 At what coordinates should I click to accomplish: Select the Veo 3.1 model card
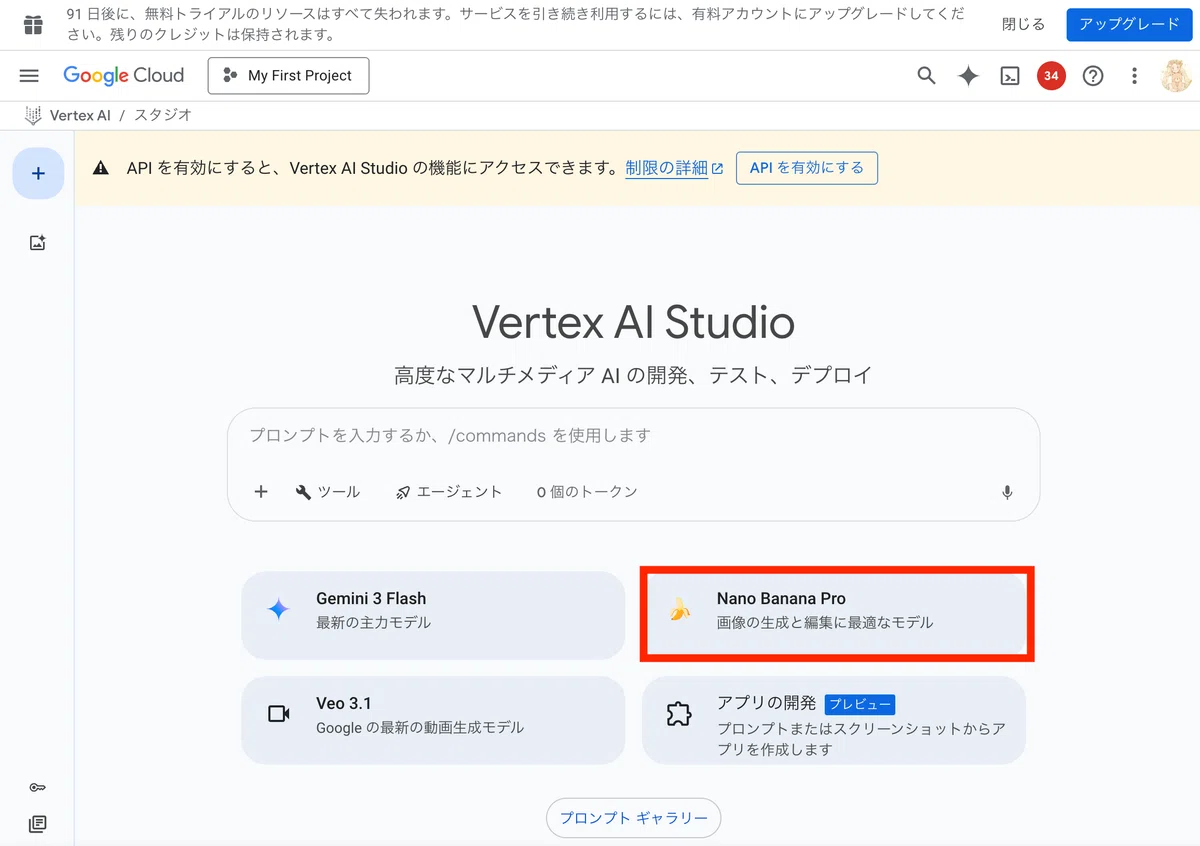pyautogui.click(x=433, y=720)
